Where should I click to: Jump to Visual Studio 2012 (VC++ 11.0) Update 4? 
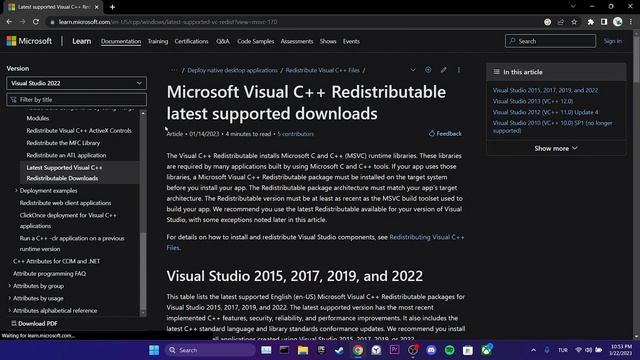(x=545, y=112)
